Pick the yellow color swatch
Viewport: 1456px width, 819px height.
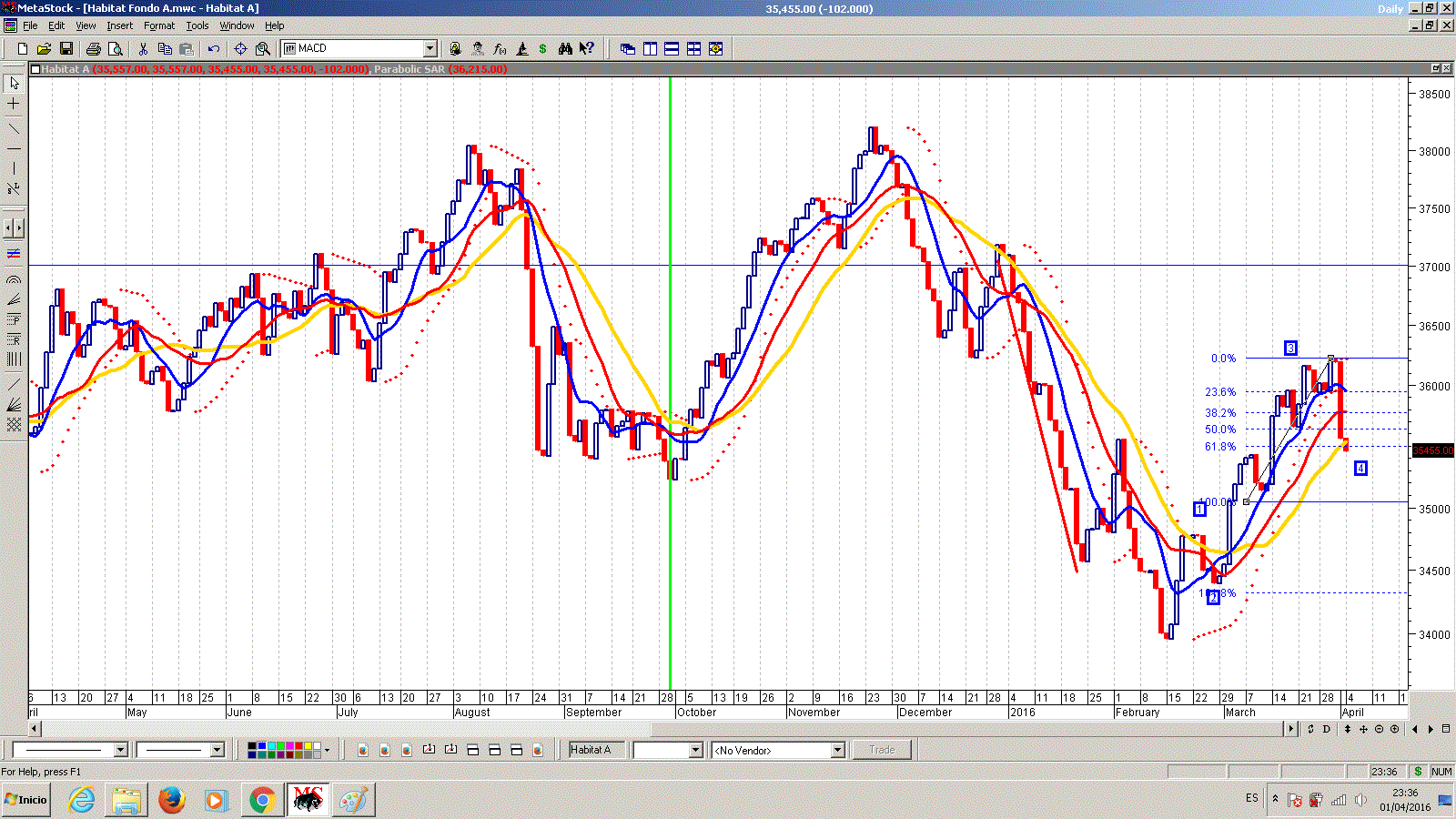pos(306,746)
